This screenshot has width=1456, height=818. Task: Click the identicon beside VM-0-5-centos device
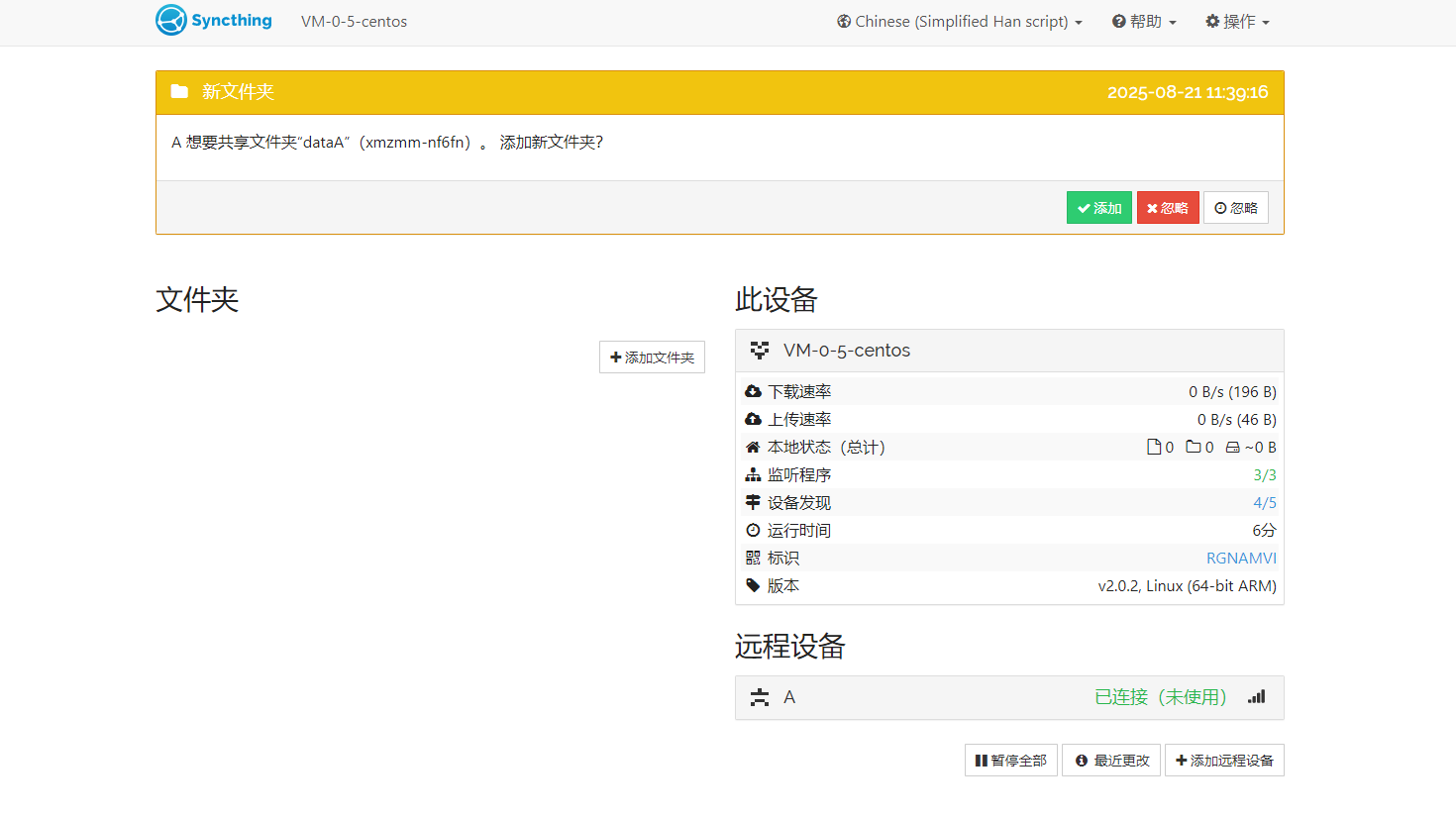tap(760, 350)
